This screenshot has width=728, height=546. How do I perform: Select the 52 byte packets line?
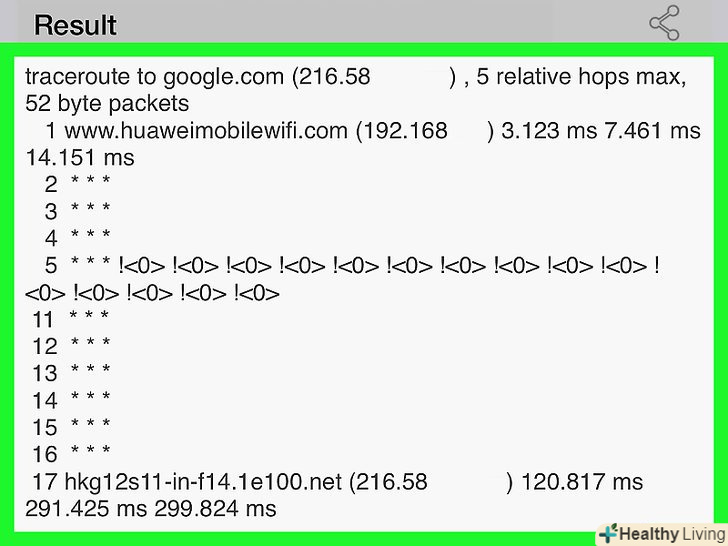(x=107, y=103)
